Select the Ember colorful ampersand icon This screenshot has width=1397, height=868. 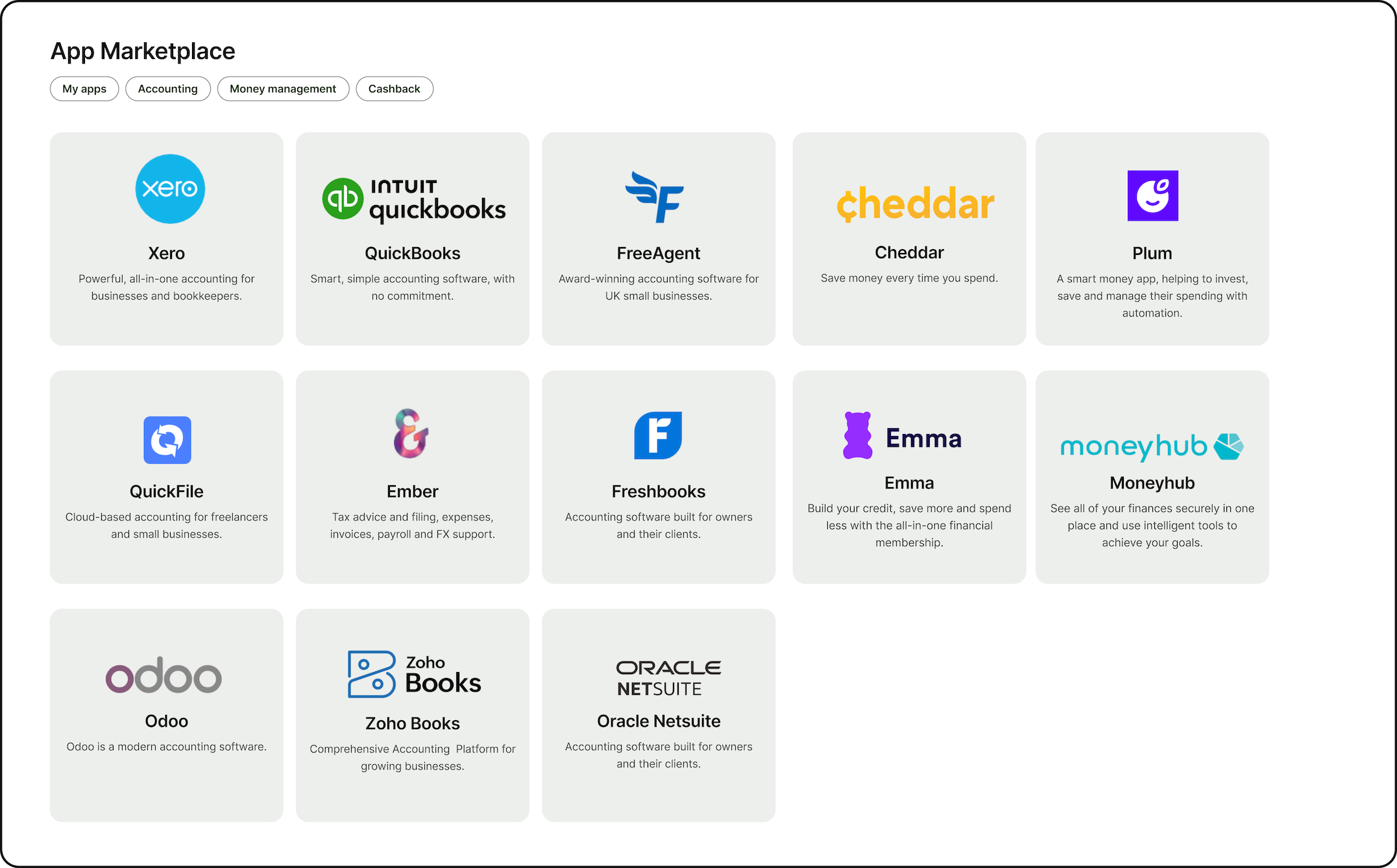click(x=411, y=433)
